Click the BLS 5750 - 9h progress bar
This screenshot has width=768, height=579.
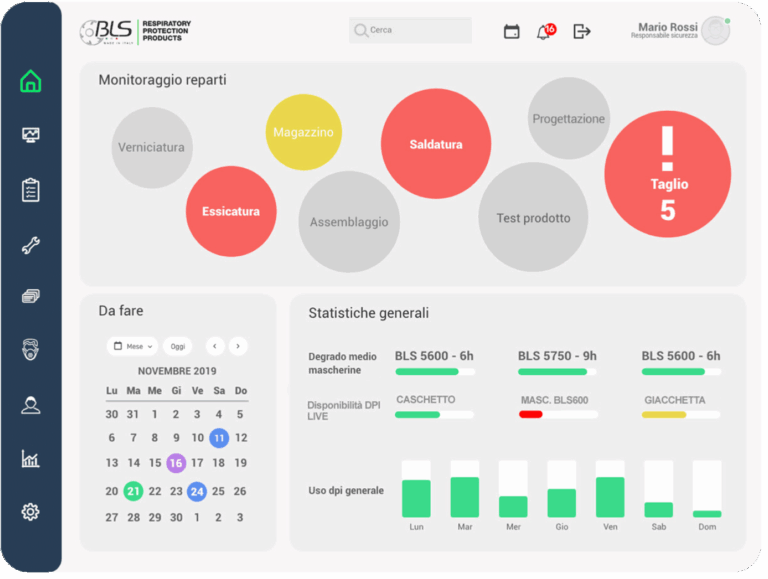tap(557, 372)
